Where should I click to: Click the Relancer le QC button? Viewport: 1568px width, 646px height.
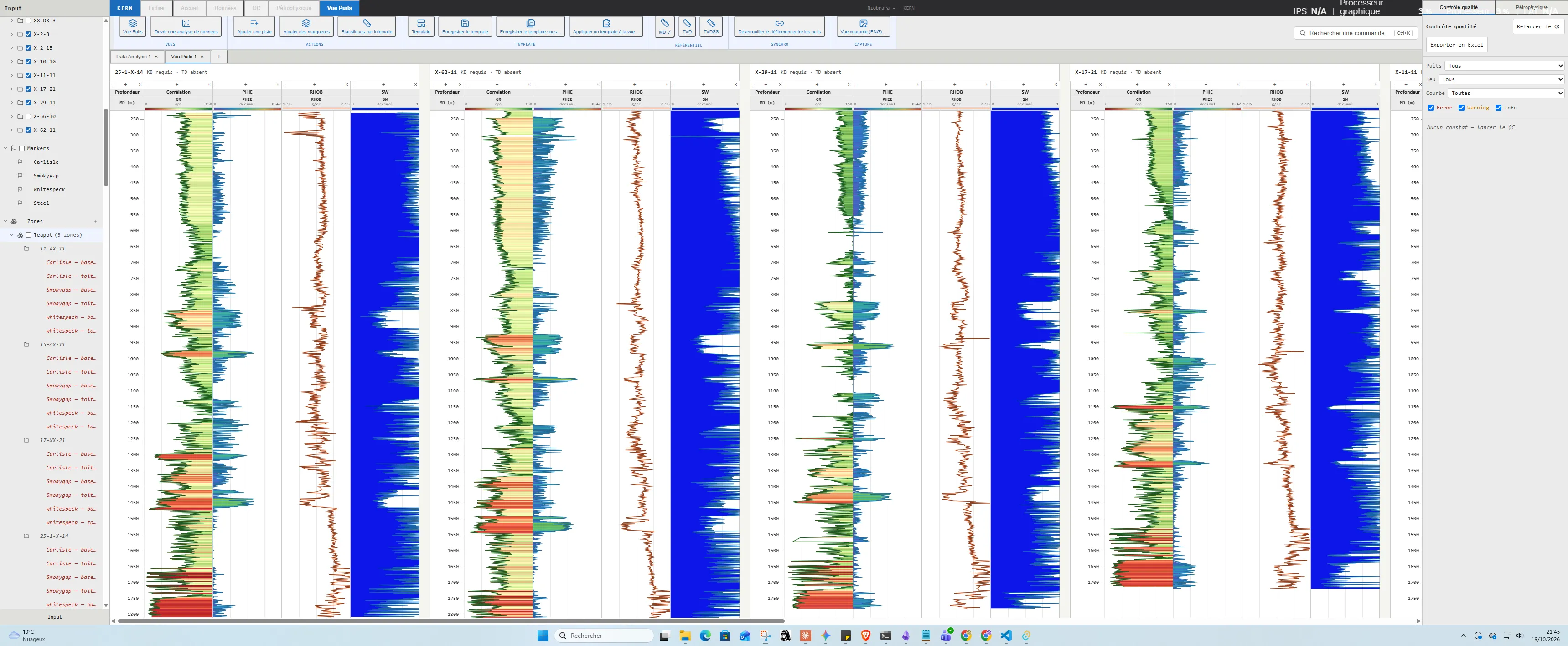pos(1538,26)
